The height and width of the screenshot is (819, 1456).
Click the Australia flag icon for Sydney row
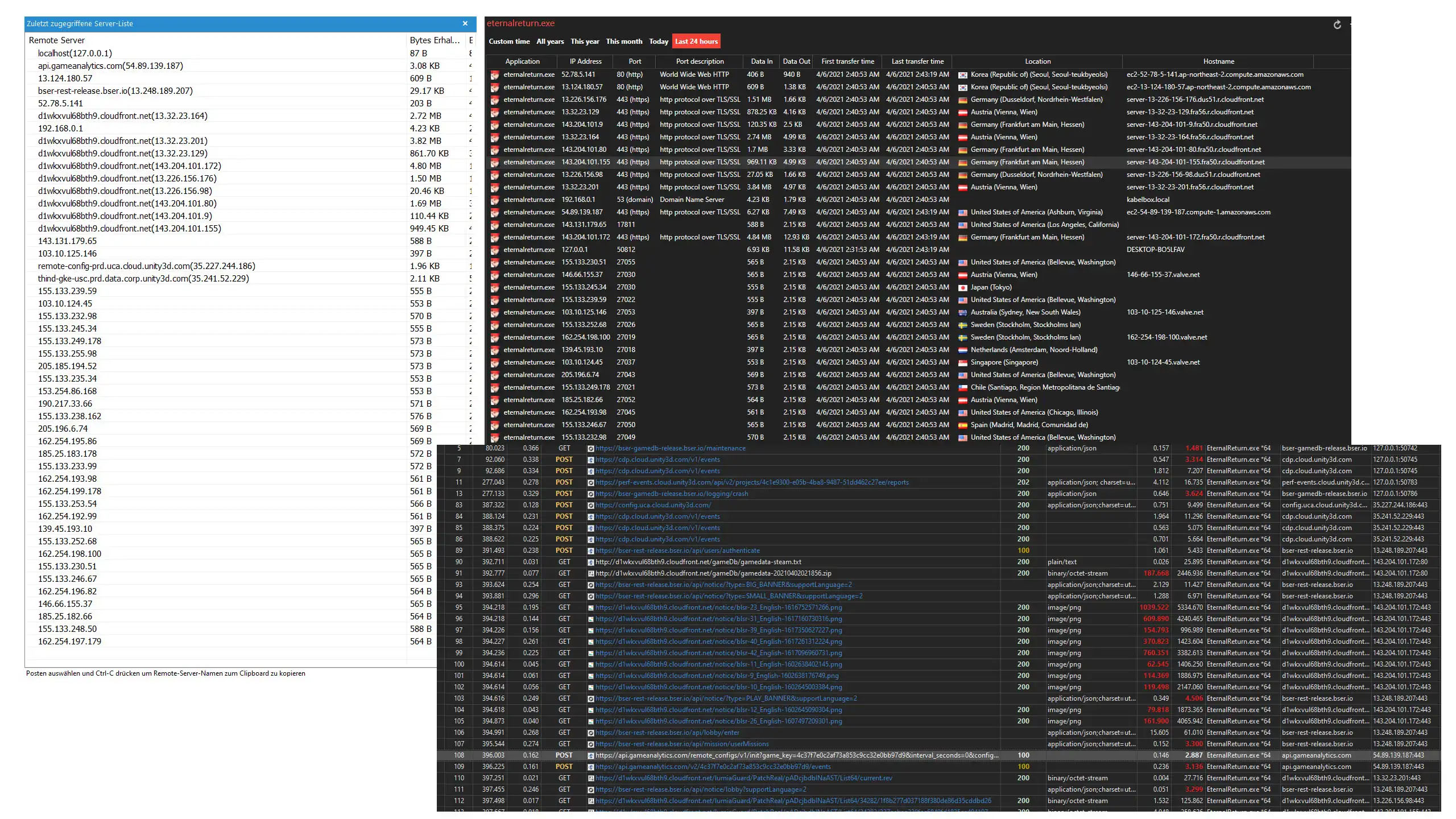tap(962, 313)
